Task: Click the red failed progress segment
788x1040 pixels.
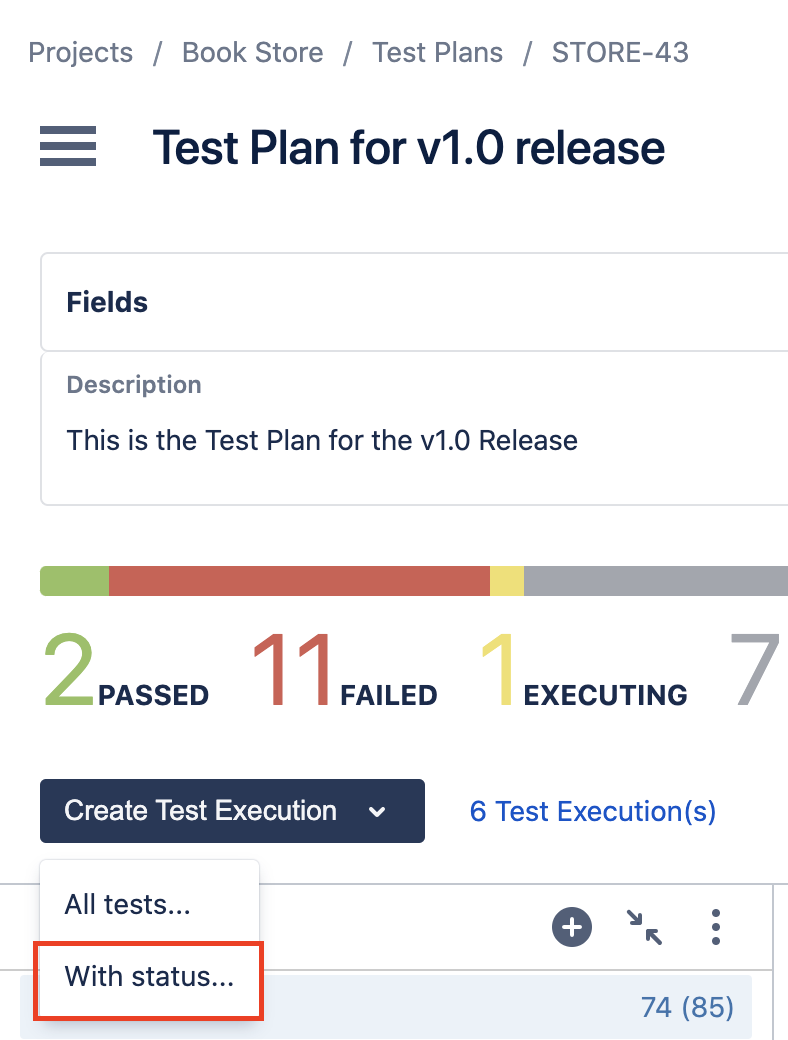Action: point(300,581)
